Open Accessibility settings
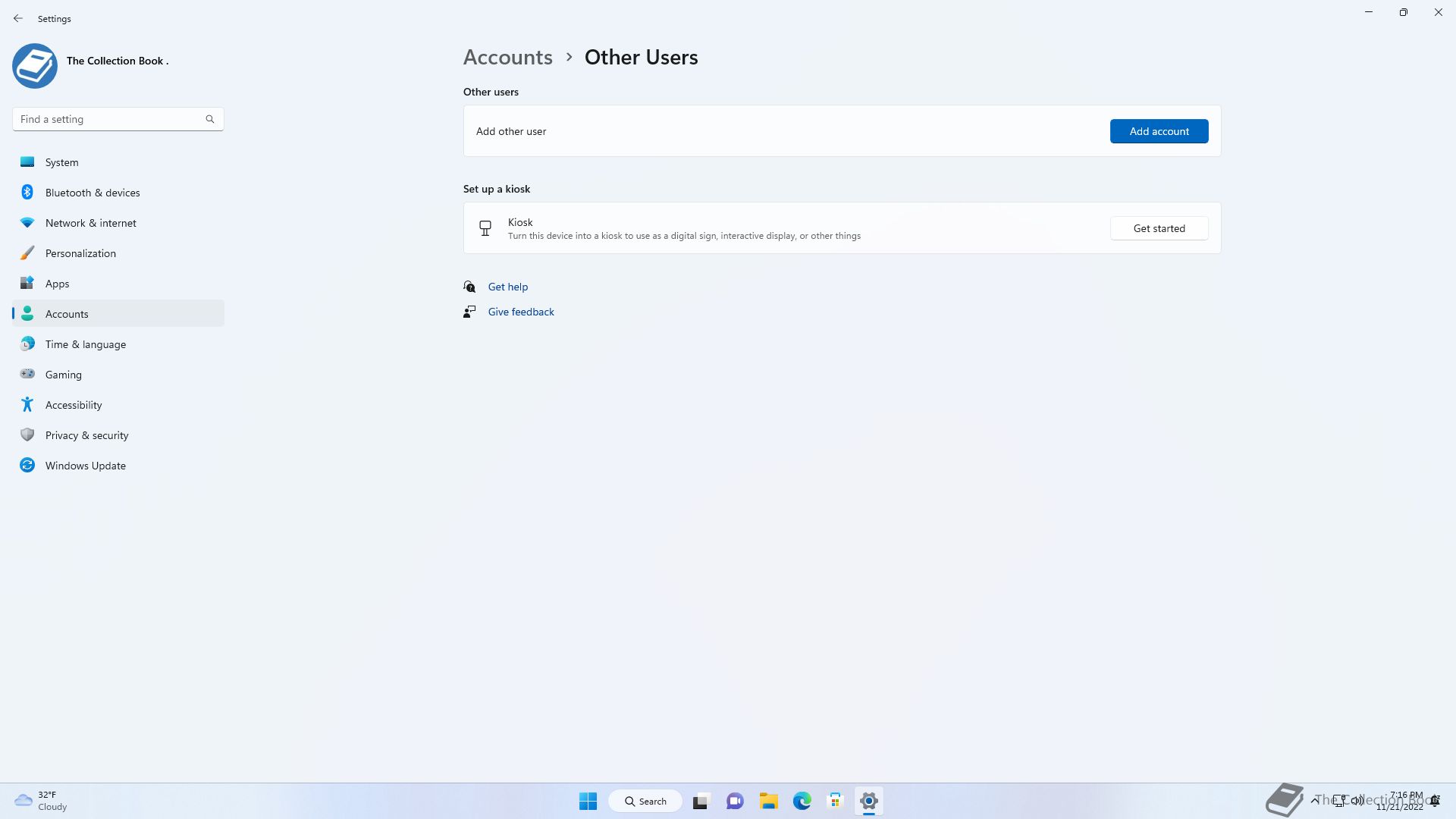 (x=118, y=405)
